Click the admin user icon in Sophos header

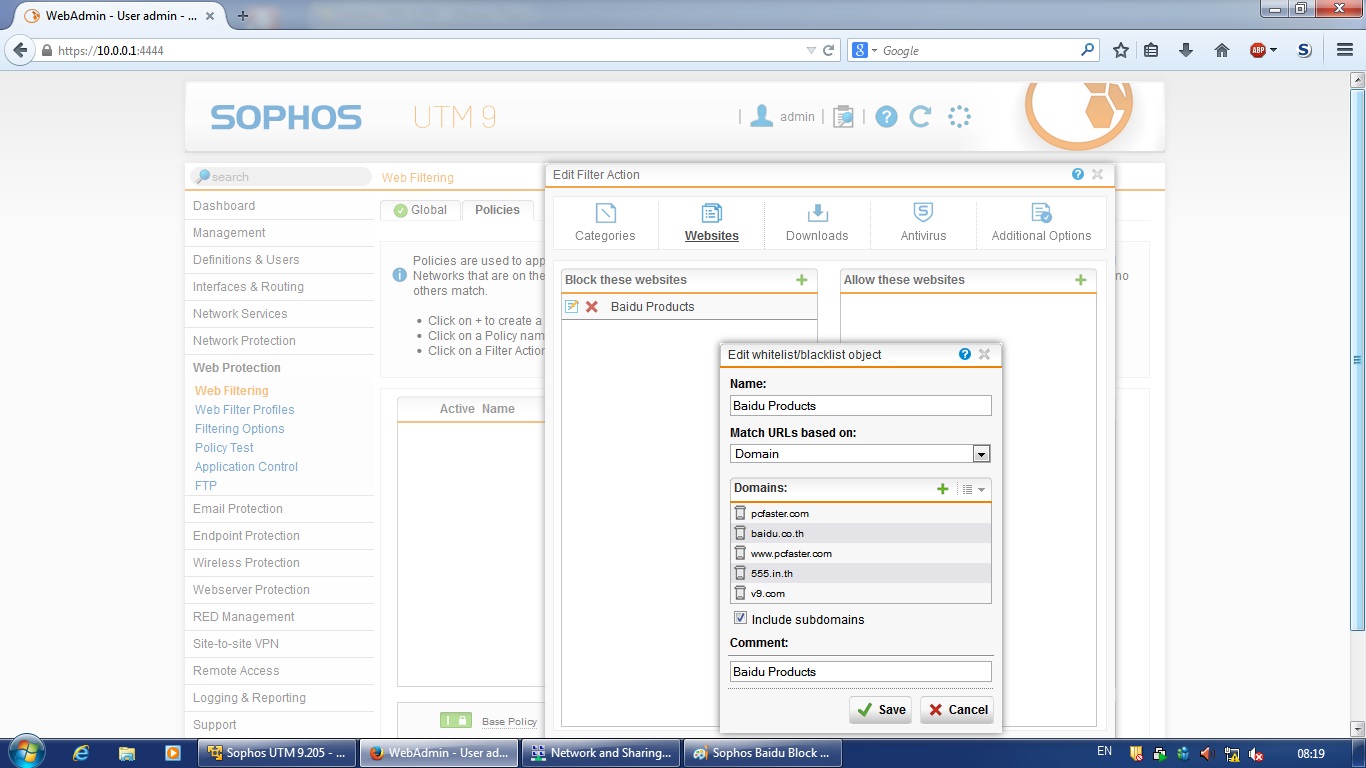762,116
